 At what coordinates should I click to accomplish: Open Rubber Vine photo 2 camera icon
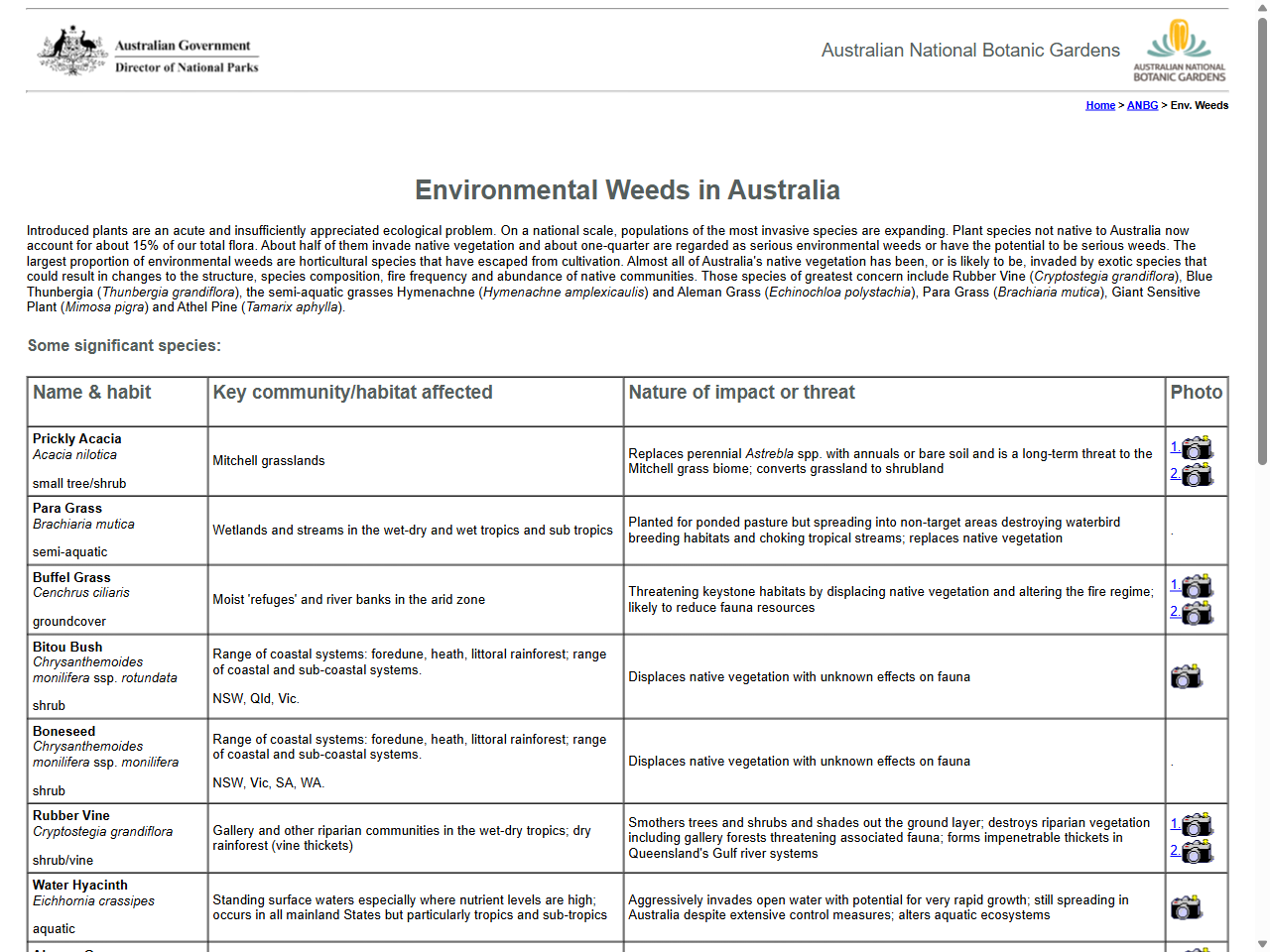(x=1199, y=851)
